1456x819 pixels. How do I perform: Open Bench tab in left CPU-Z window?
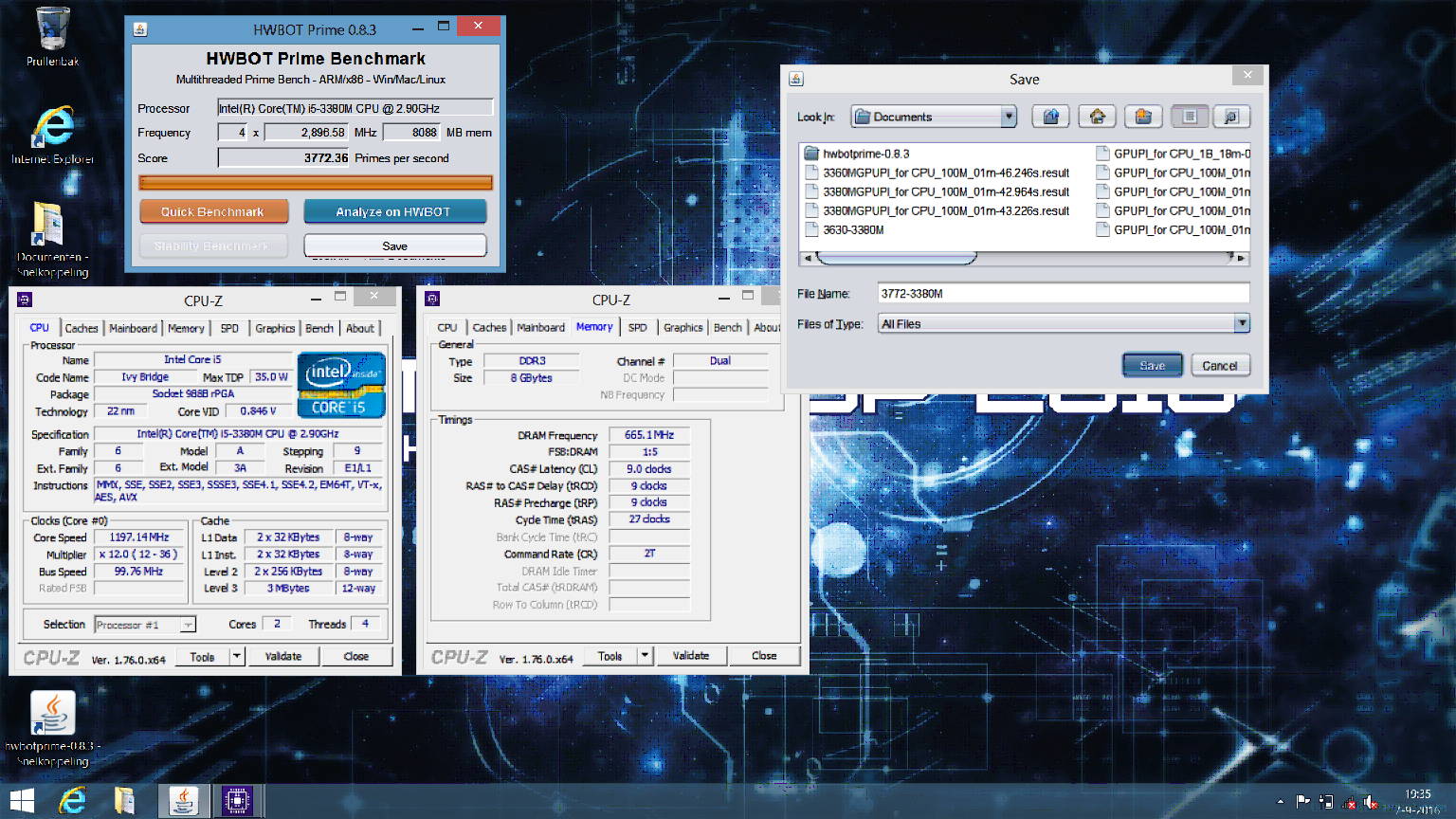319,328
